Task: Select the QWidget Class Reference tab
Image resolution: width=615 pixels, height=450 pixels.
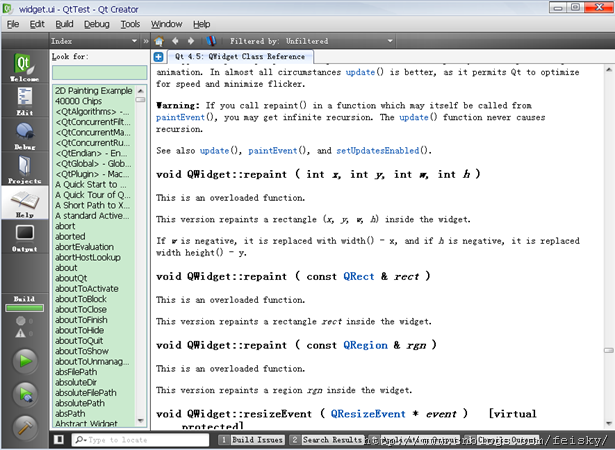Action: tap(240, 56)
